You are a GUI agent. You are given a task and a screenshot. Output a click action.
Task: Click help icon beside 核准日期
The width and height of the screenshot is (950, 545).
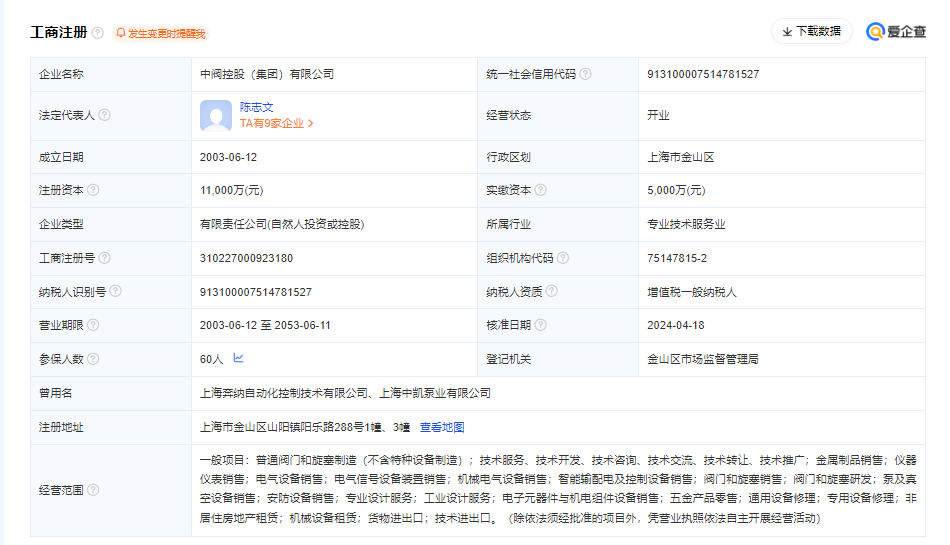540,325
